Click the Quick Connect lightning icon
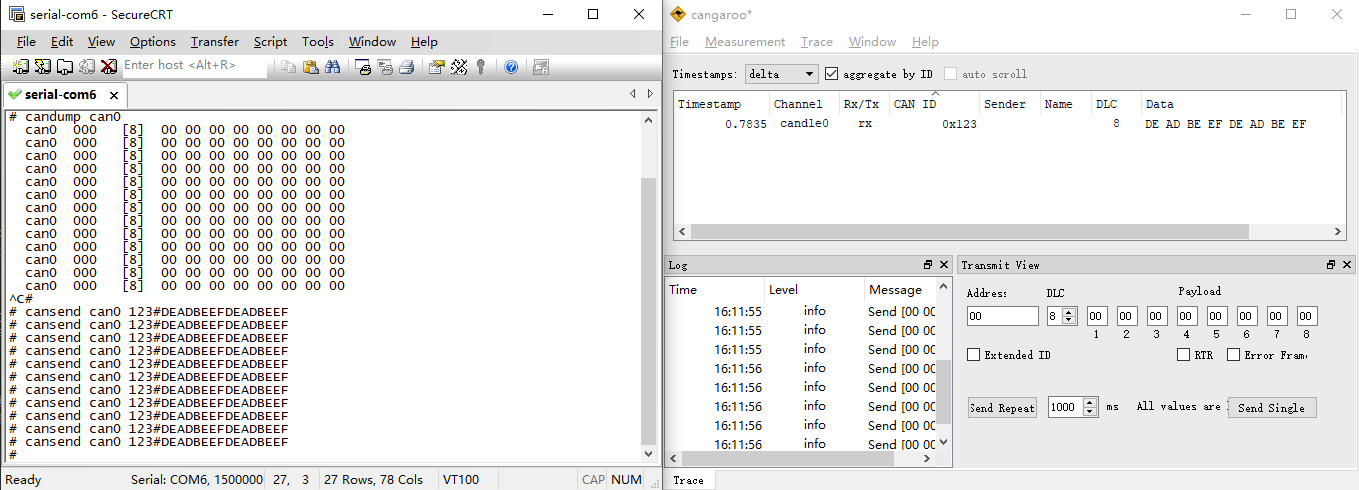Image resolution: width=1359 pixels, height=490 pixels. 42,67
